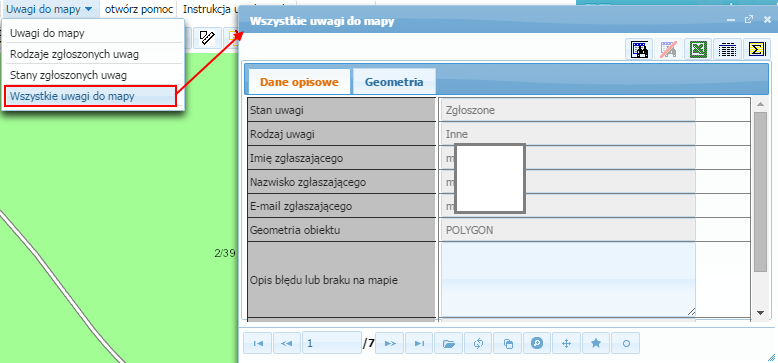This screenshot has width=778, height=363.
Task: Click the pencil ruler tool on map toolbar
Action: tap(207, 37)
